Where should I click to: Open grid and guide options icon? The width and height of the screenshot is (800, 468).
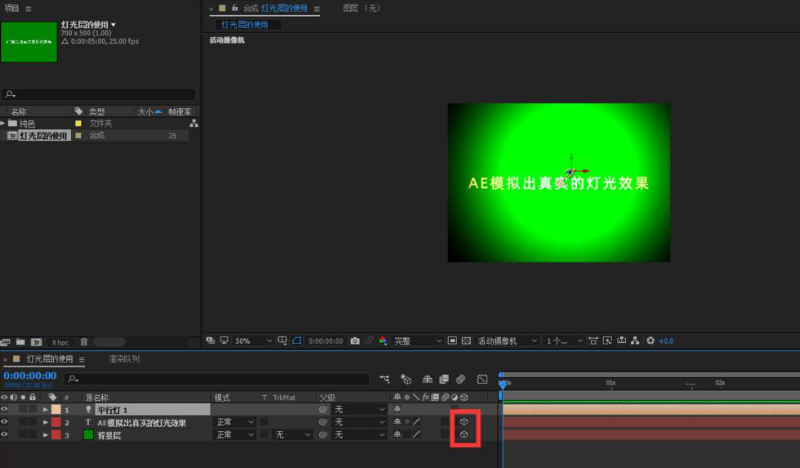[x=282, y=340]
